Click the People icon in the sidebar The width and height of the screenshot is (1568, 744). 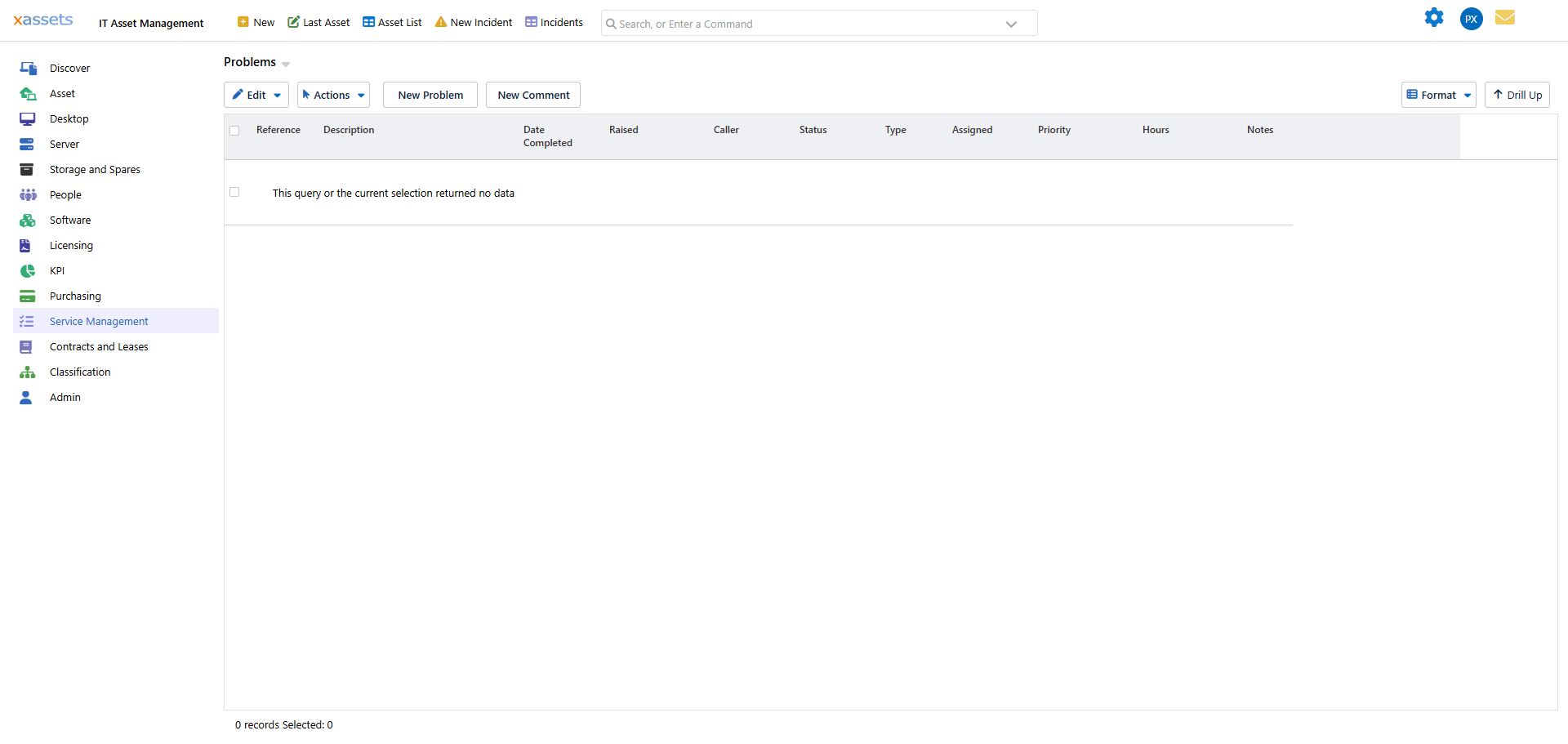click(29, 194)
